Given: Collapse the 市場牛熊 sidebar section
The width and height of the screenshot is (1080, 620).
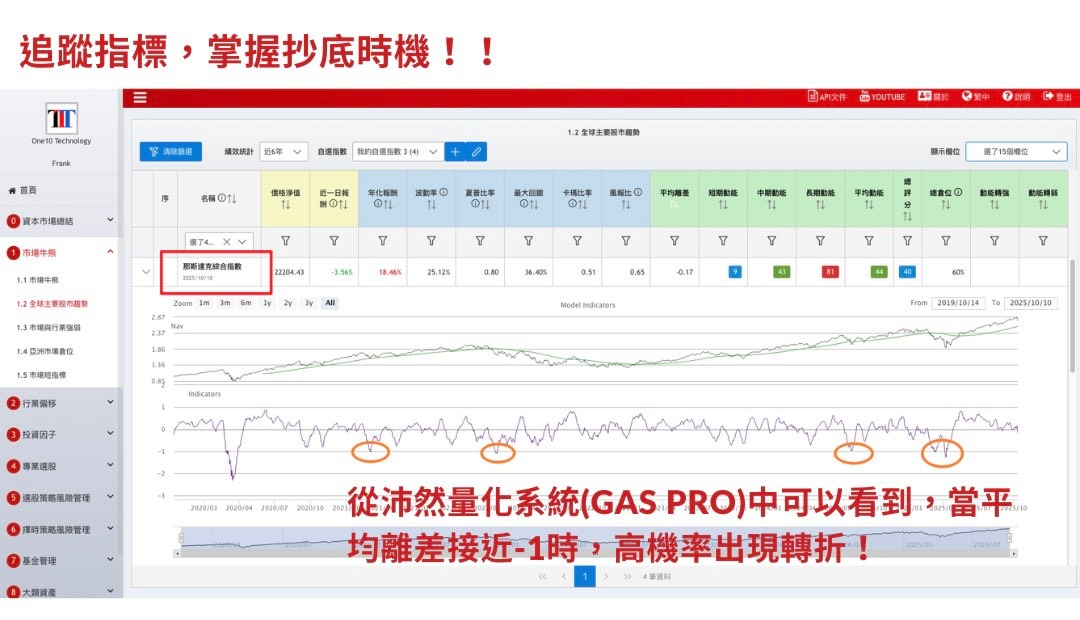Looking at the screenshot, I should coord(61,253).
